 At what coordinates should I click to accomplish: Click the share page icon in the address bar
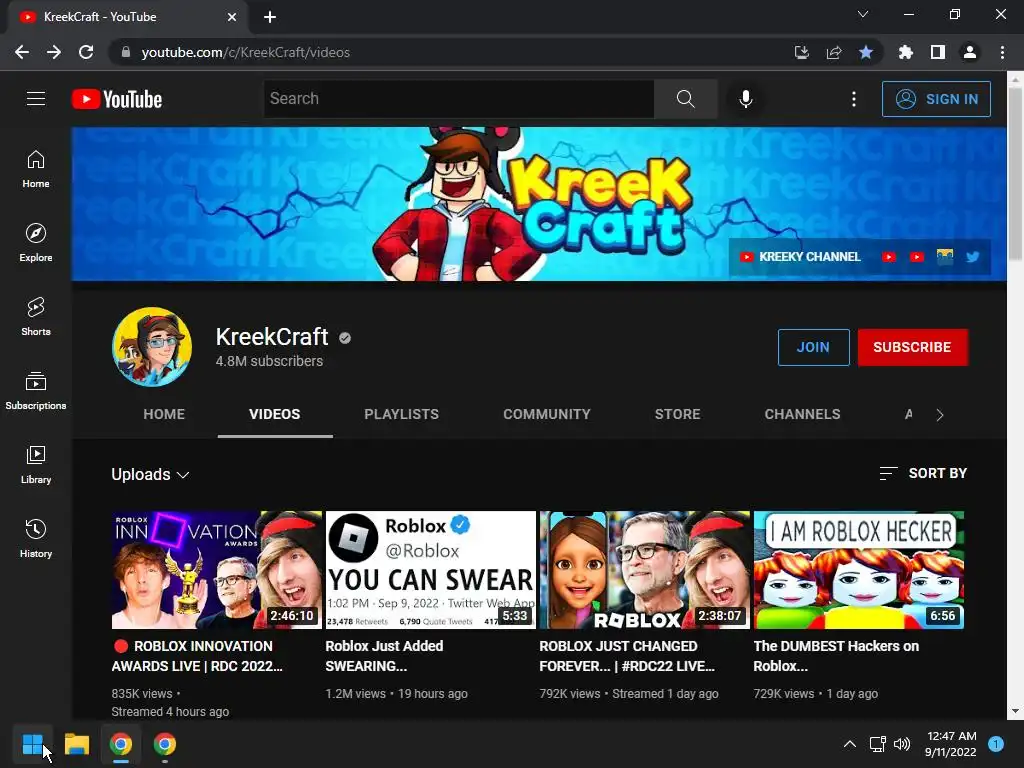pyautogui.click(x=833, y=52)
